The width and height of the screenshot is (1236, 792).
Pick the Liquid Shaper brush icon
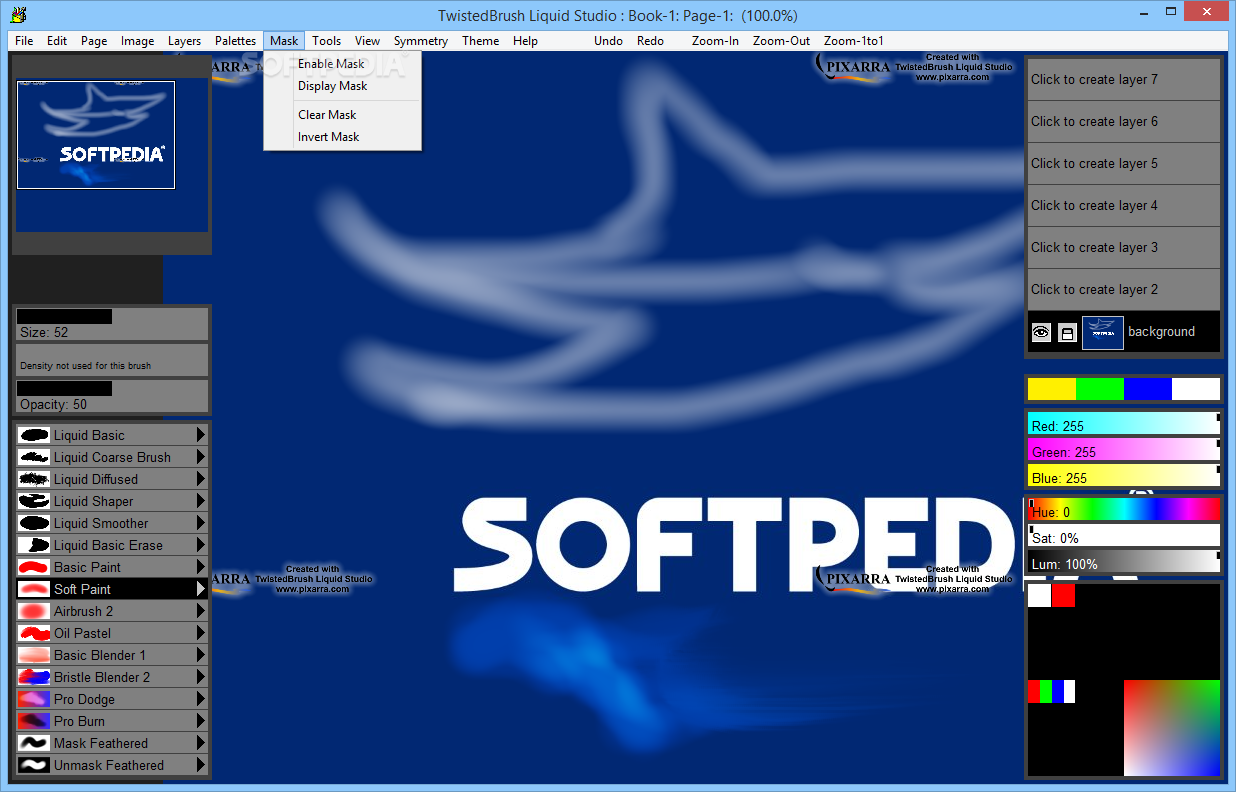point(34,501)
